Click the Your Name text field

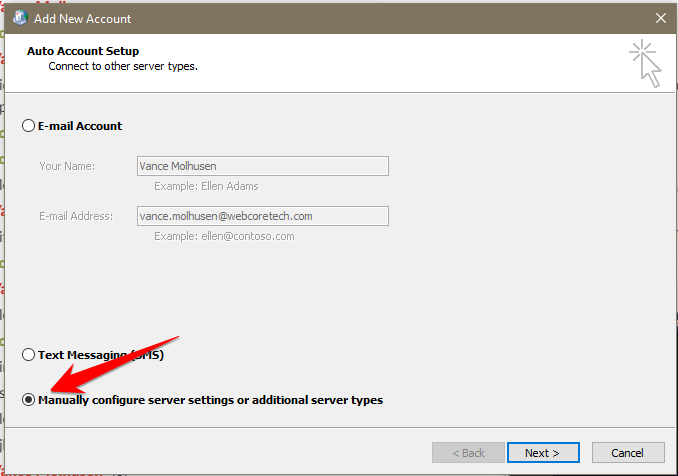[262, 166]
